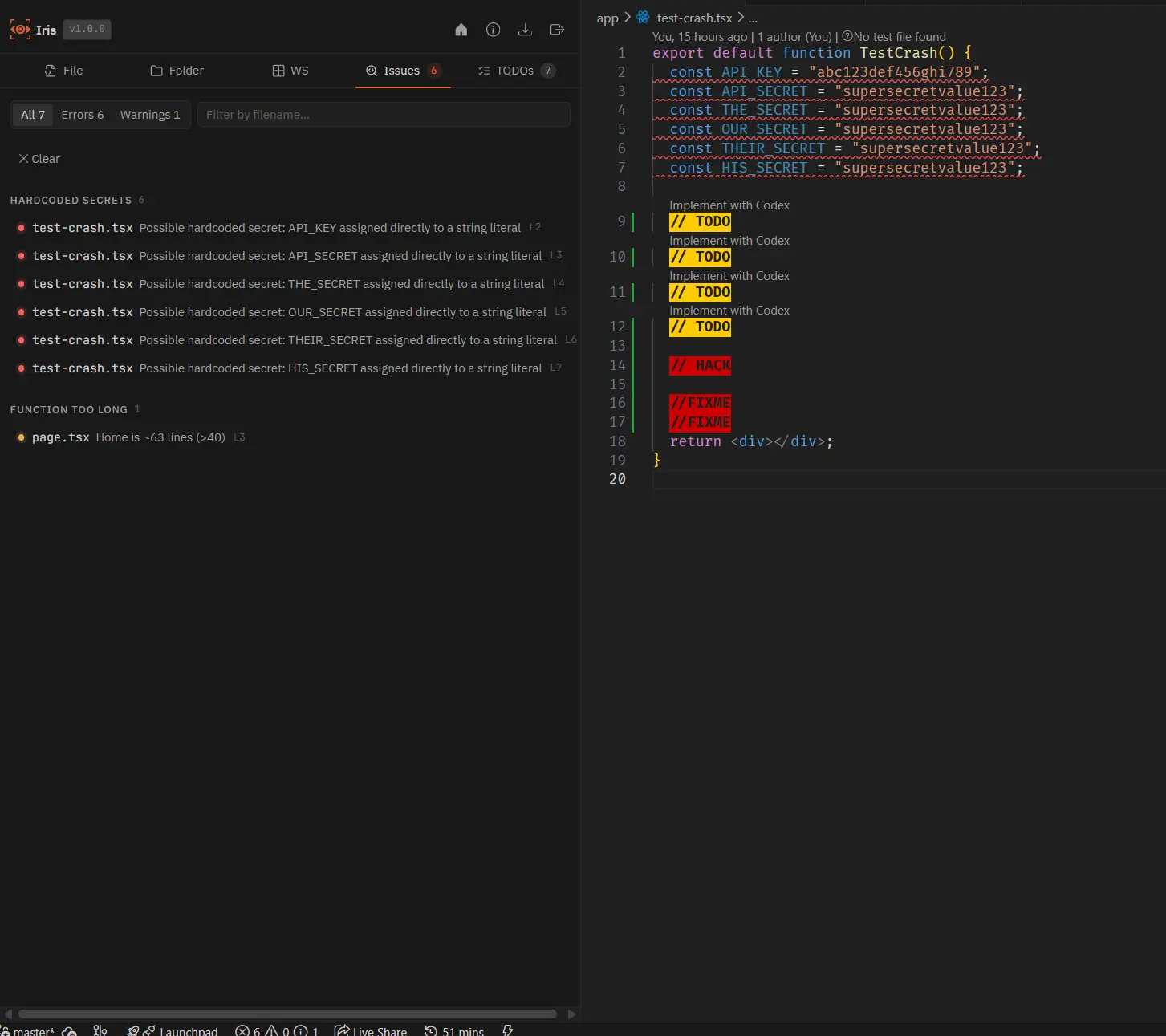Viewport: 1166px width, 1036px height.
Task: Filter by Warnings 1
Action: [150, 115]
